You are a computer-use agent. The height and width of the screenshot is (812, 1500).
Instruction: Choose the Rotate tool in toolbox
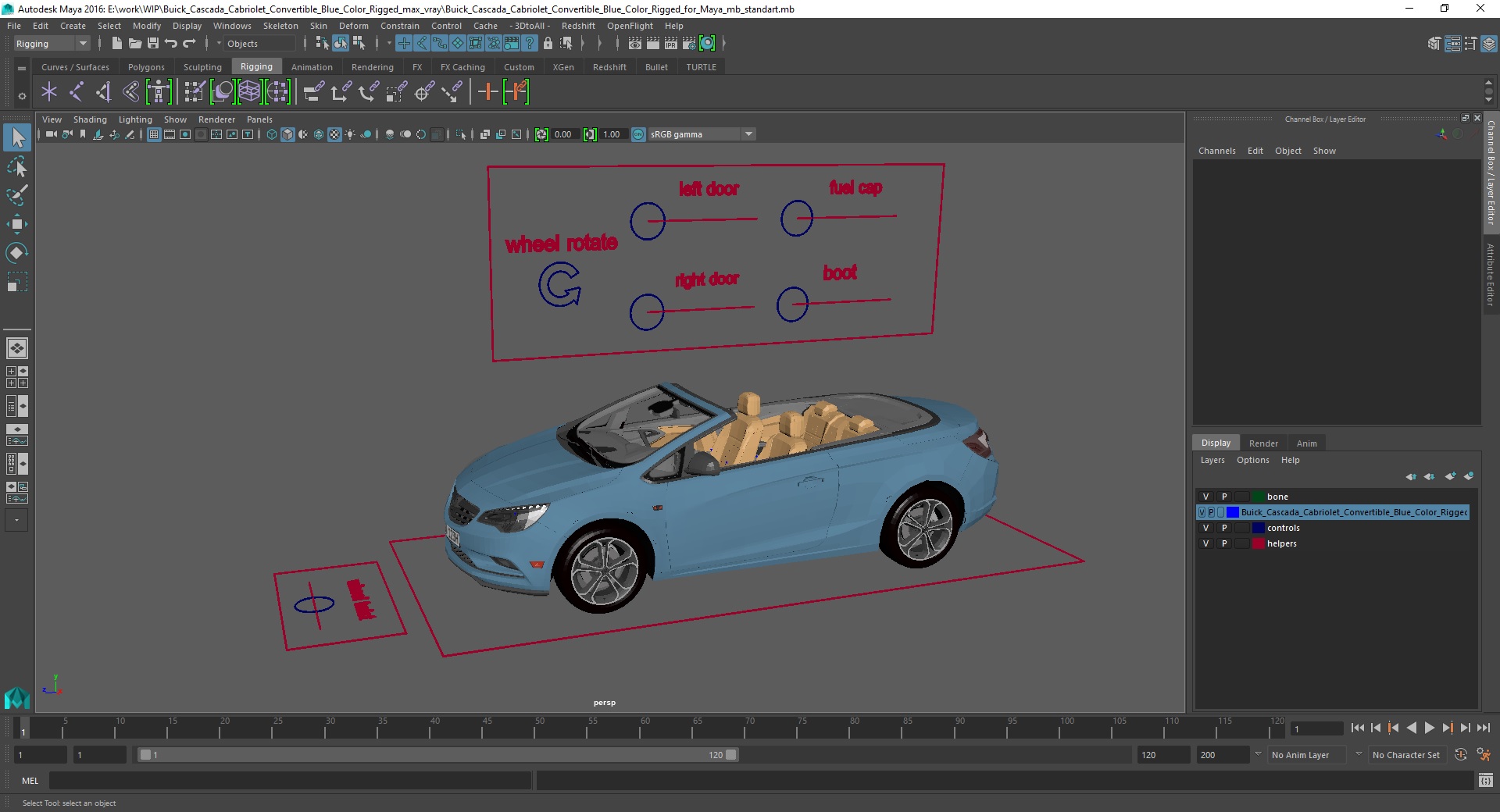(x=17, y=252)
